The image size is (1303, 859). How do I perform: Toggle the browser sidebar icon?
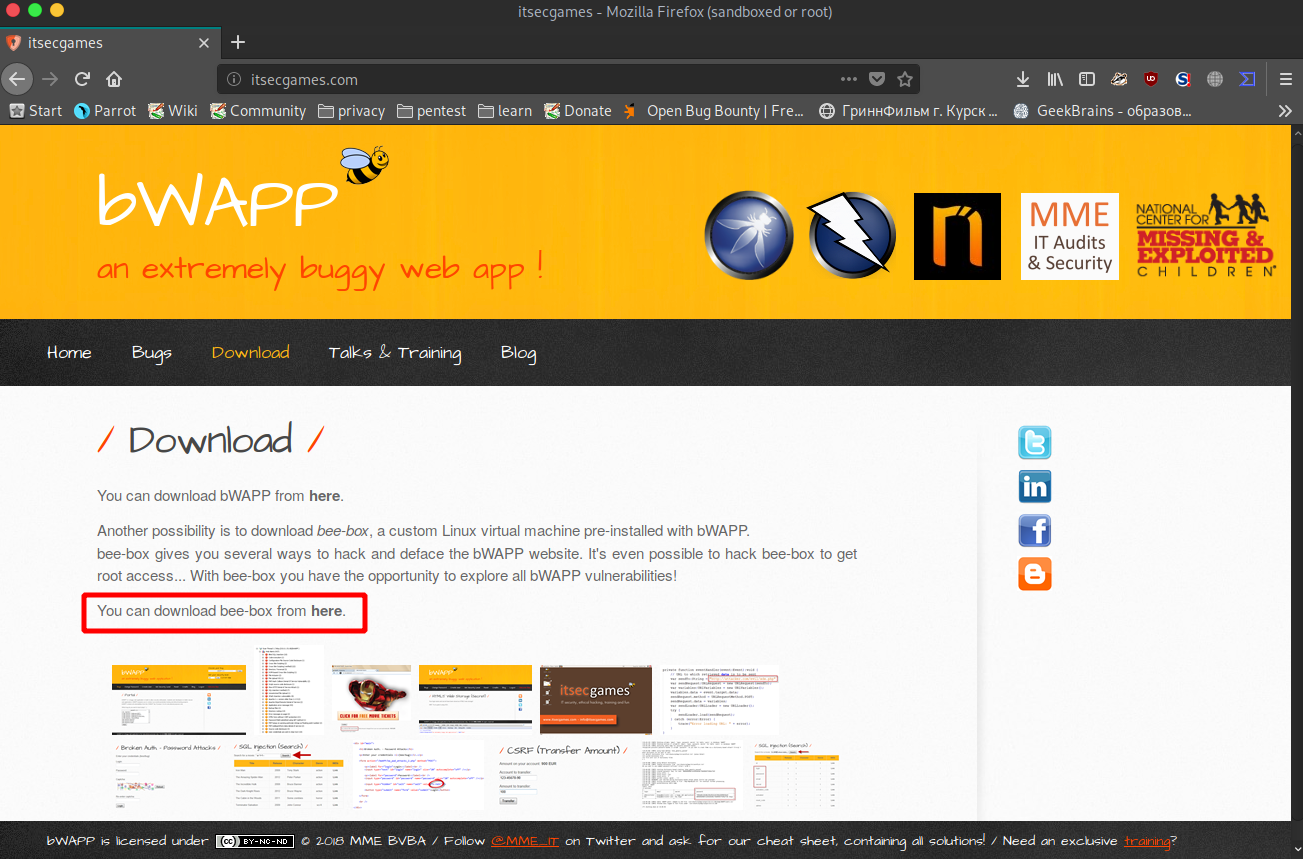pos(1087,79)
